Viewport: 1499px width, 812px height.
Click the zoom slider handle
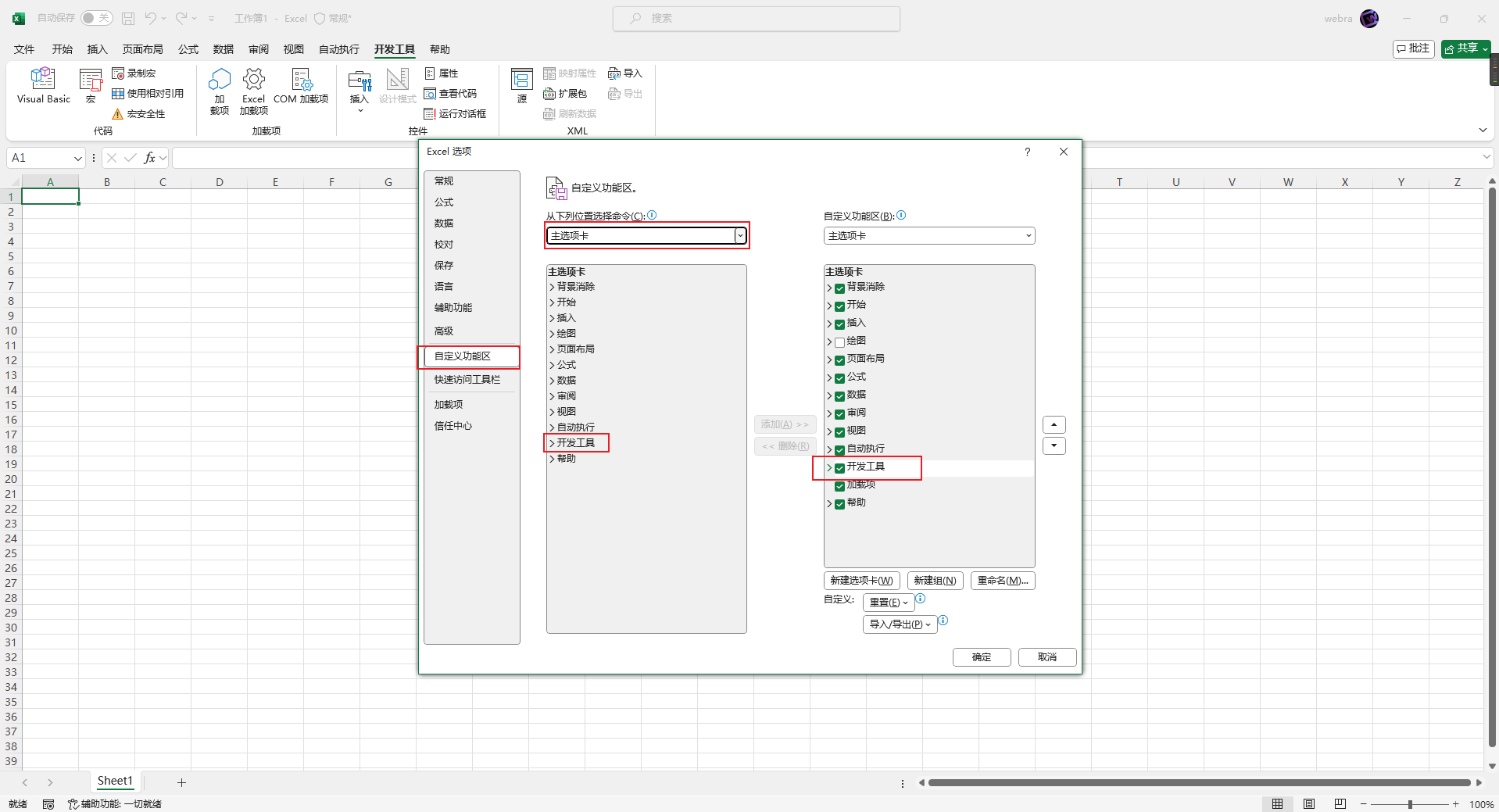[1410, 804]
